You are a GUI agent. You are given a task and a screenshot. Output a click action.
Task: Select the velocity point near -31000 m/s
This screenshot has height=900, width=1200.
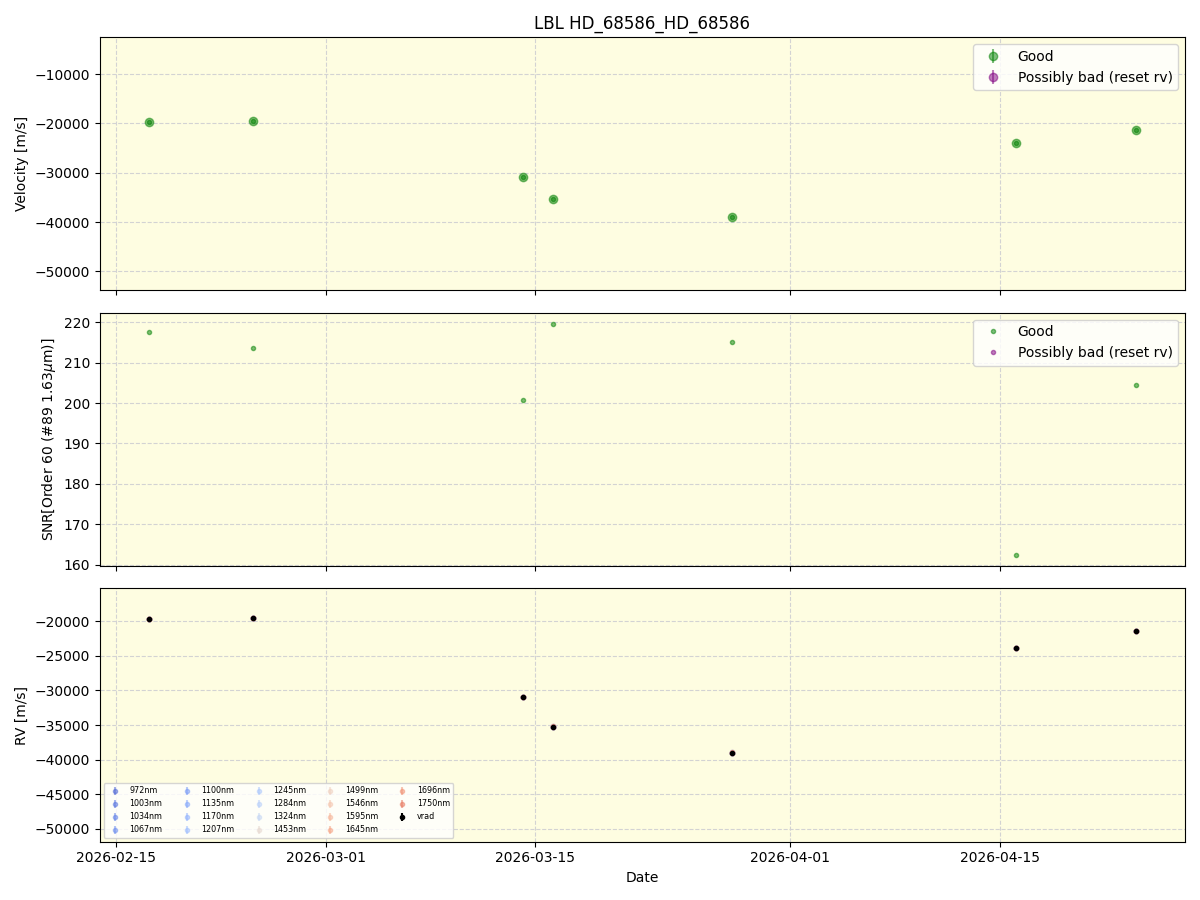523,177
